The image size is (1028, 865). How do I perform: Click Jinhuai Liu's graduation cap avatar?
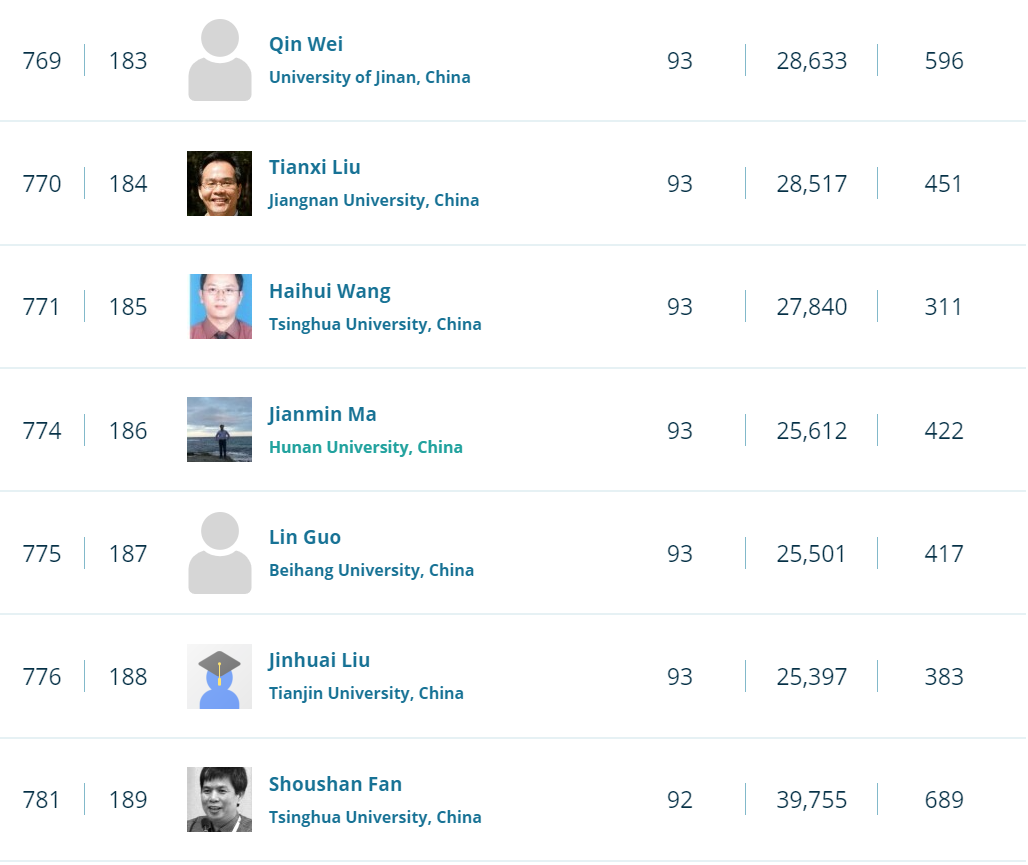219,677
